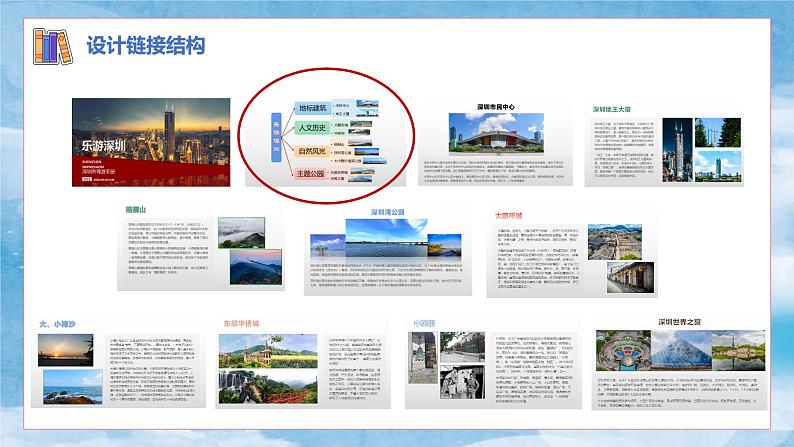Screen dimensions: 794x447
Task: Click the 梧桐山 slide description text
Action: click(168, 248)
